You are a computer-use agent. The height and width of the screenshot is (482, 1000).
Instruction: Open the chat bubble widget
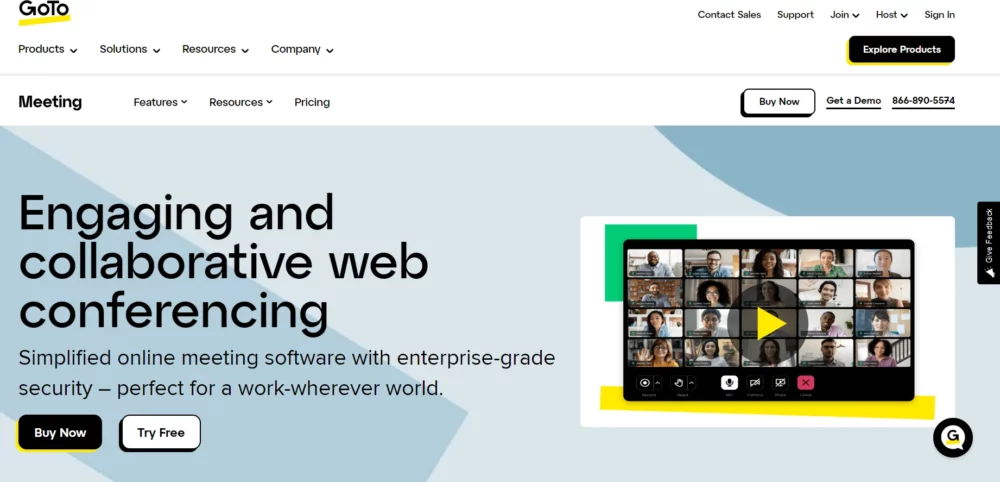point(952,437)
